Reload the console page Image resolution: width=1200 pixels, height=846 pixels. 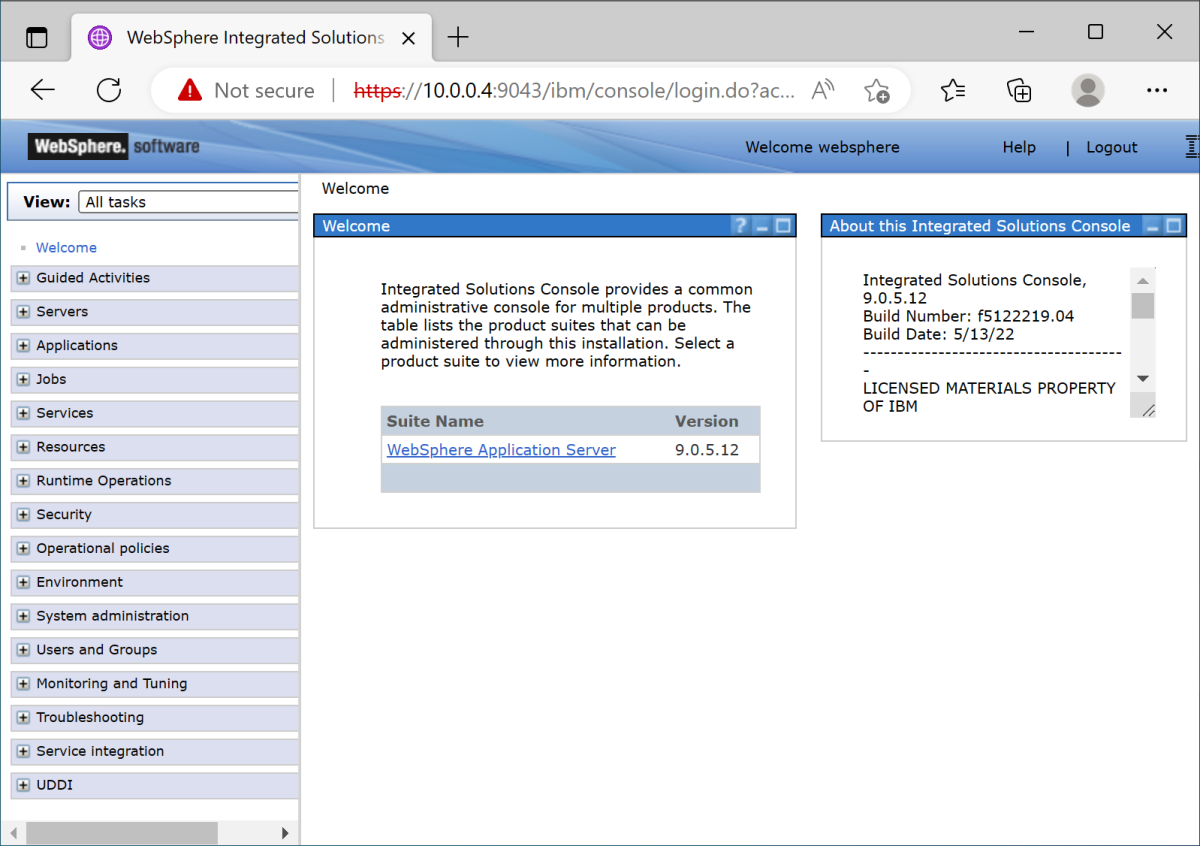click(109, 90)
